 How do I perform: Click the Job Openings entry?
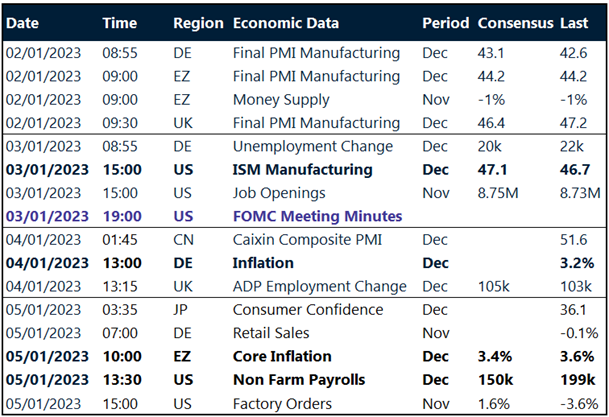tap(277, 193)
